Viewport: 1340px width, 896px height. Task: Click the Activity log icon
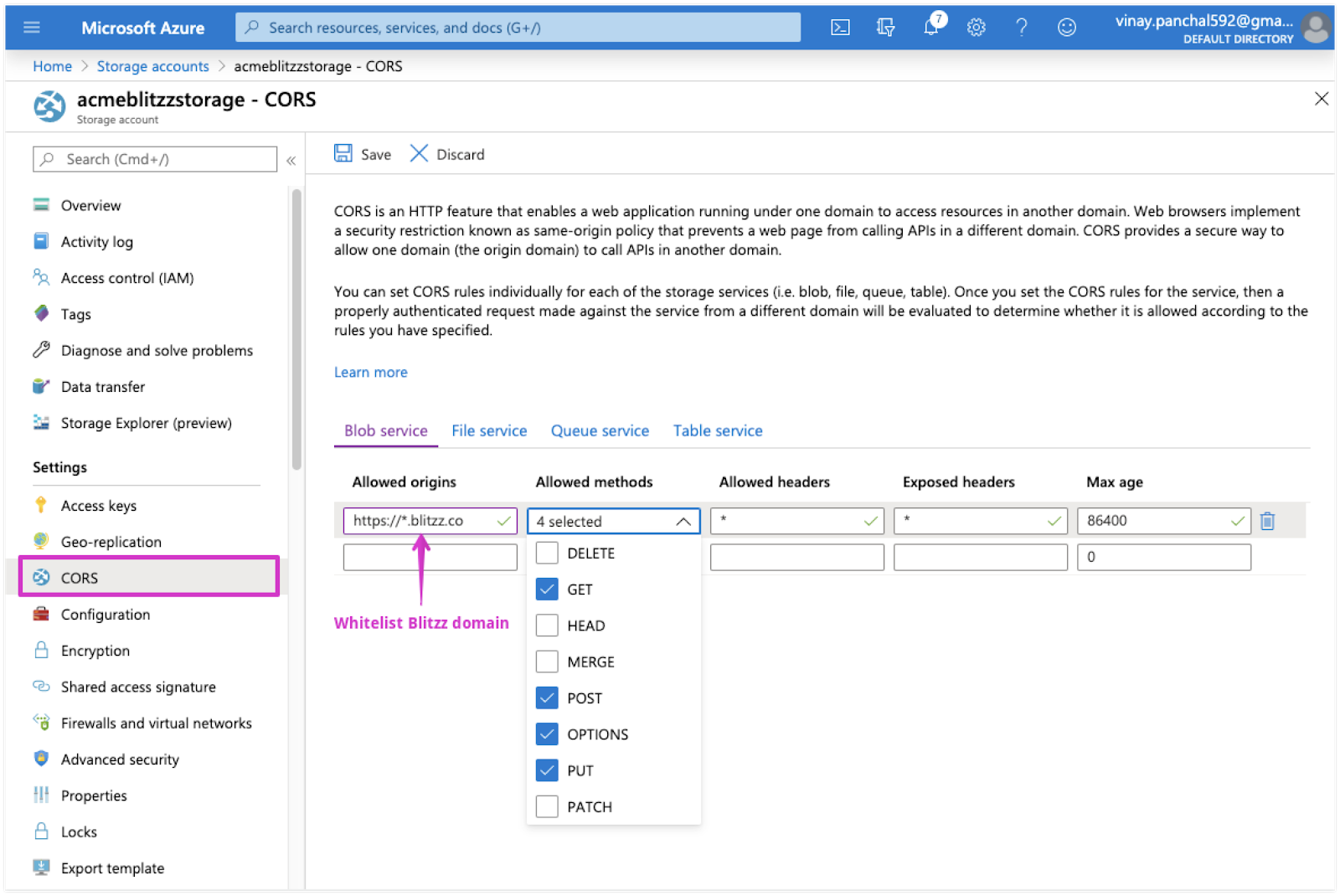41,241
